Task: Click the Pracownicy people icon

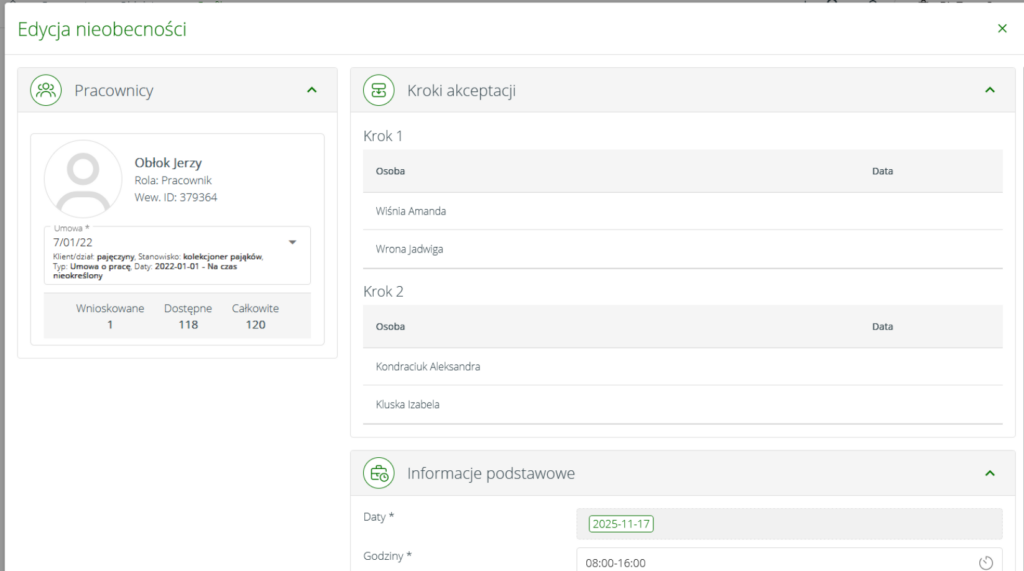Action: 46,90
